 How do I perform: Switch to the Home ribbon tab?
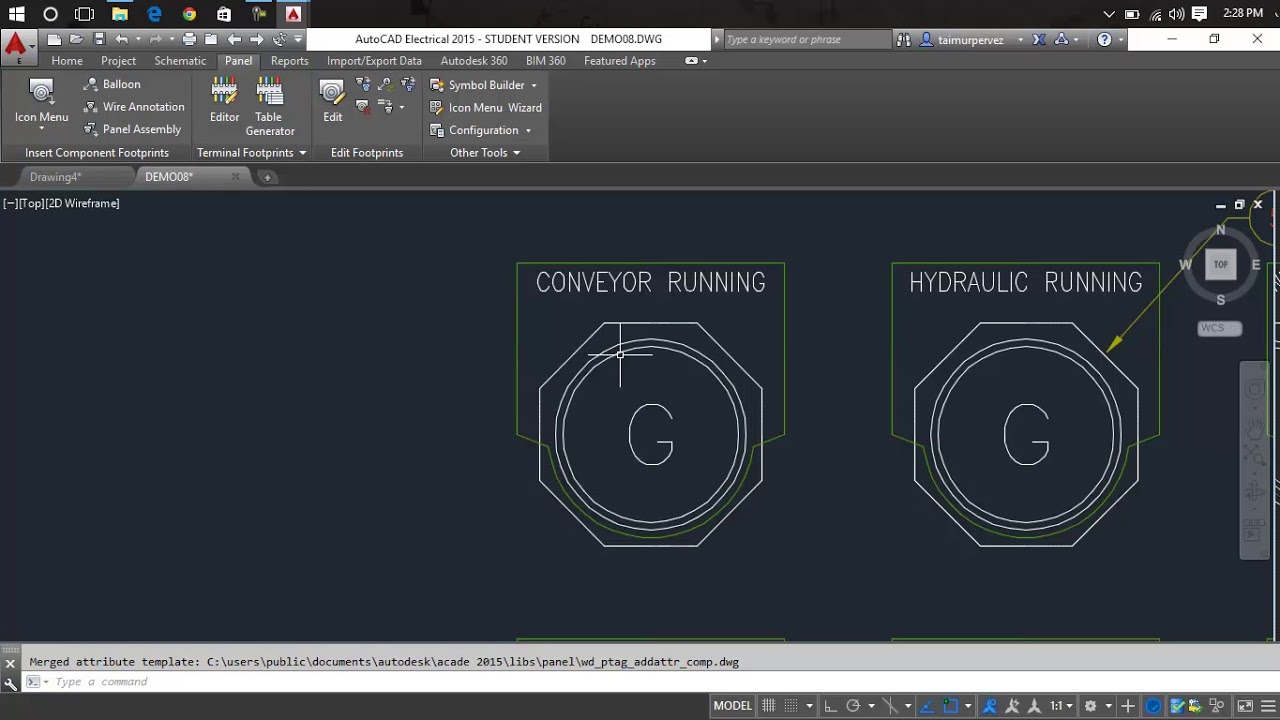coord(67,61)
